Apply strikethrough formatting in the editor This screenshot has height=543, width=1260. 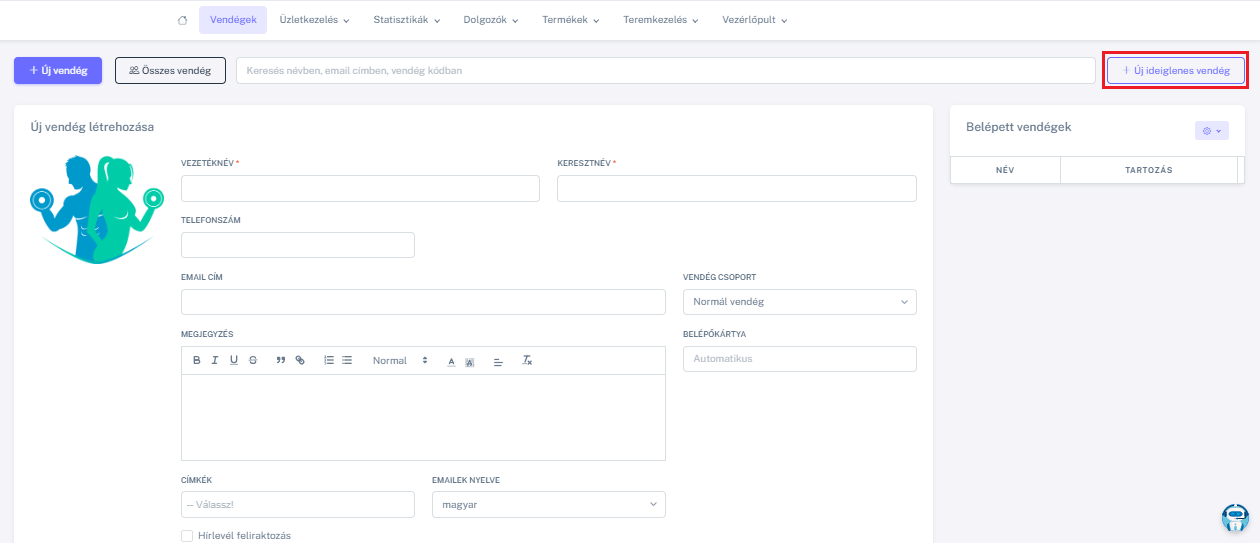[252, 360]
